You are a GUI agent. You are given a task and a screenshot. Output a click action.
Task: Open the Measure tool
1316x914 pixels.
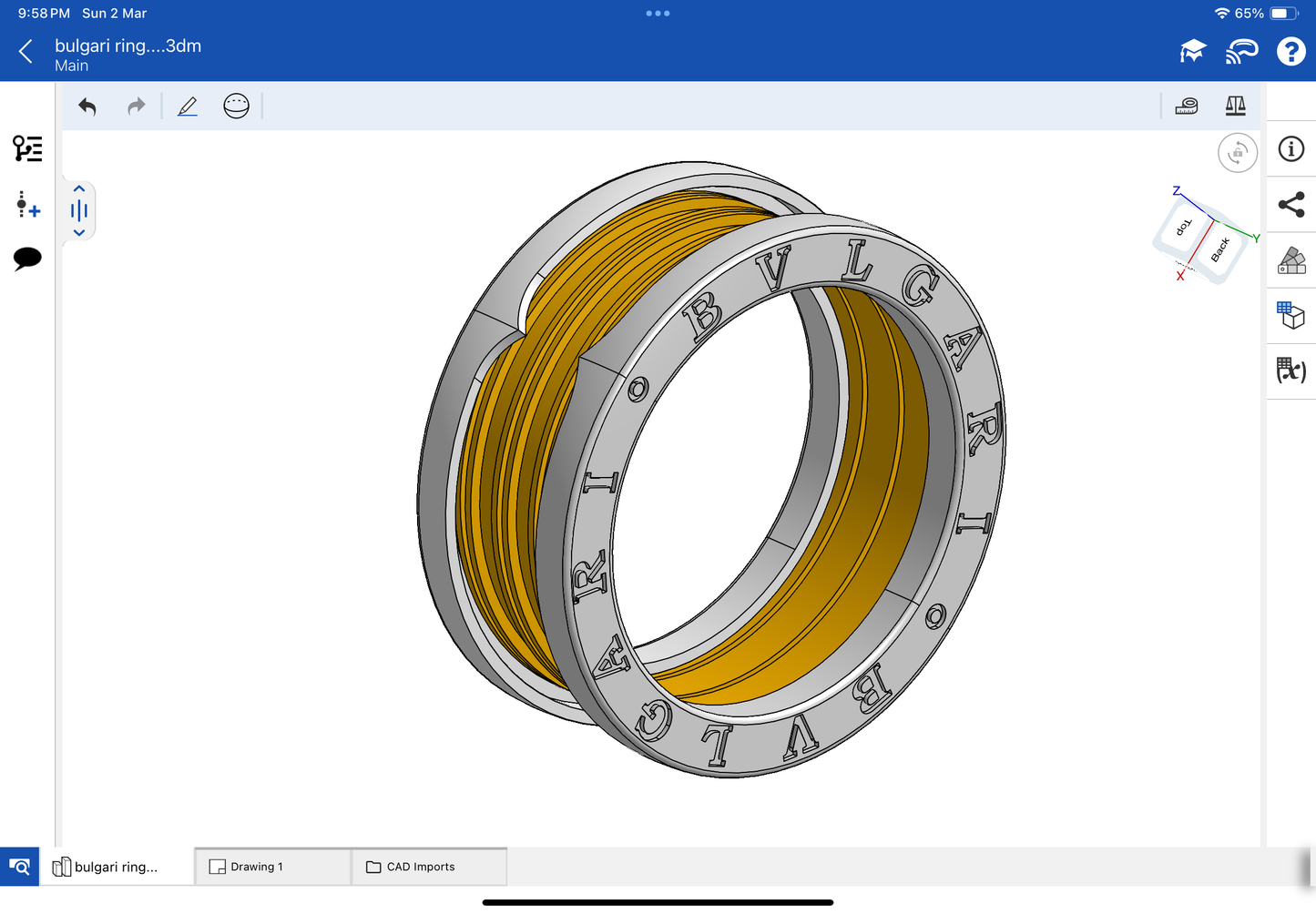(1186, 107)
